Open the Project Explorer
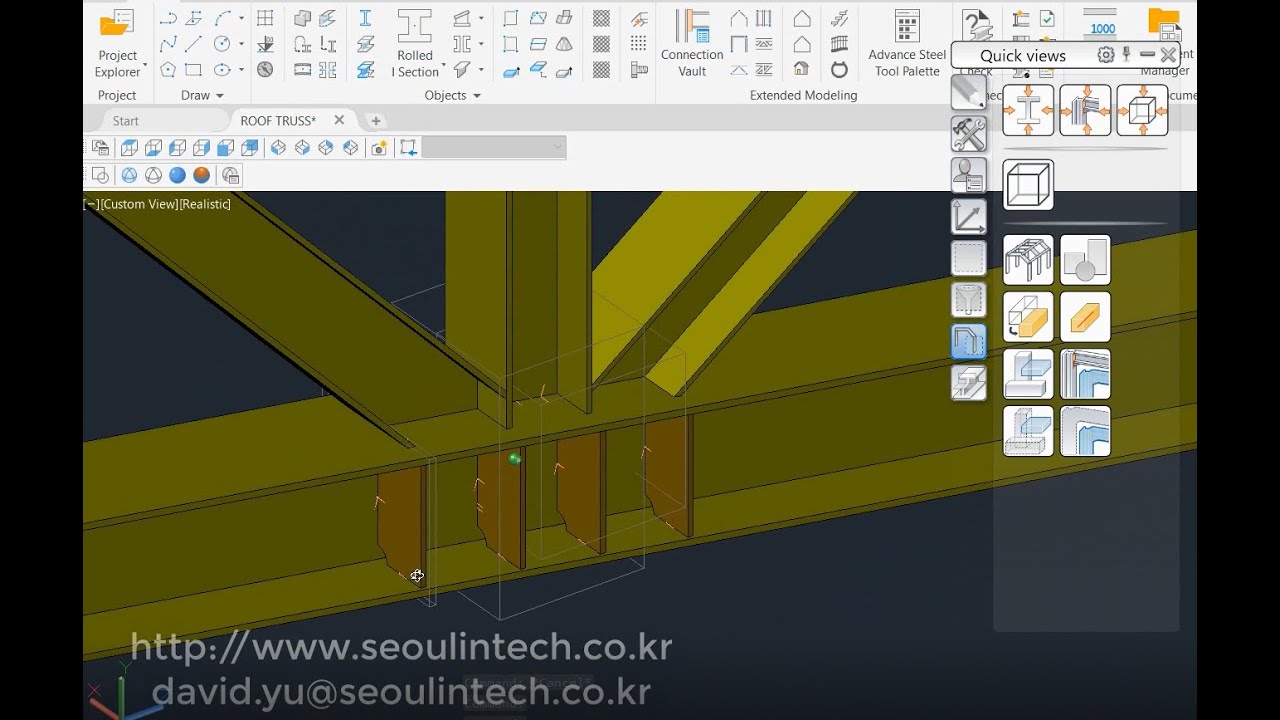Viewport: 1280px width, 720px height. tap(117, 43)
